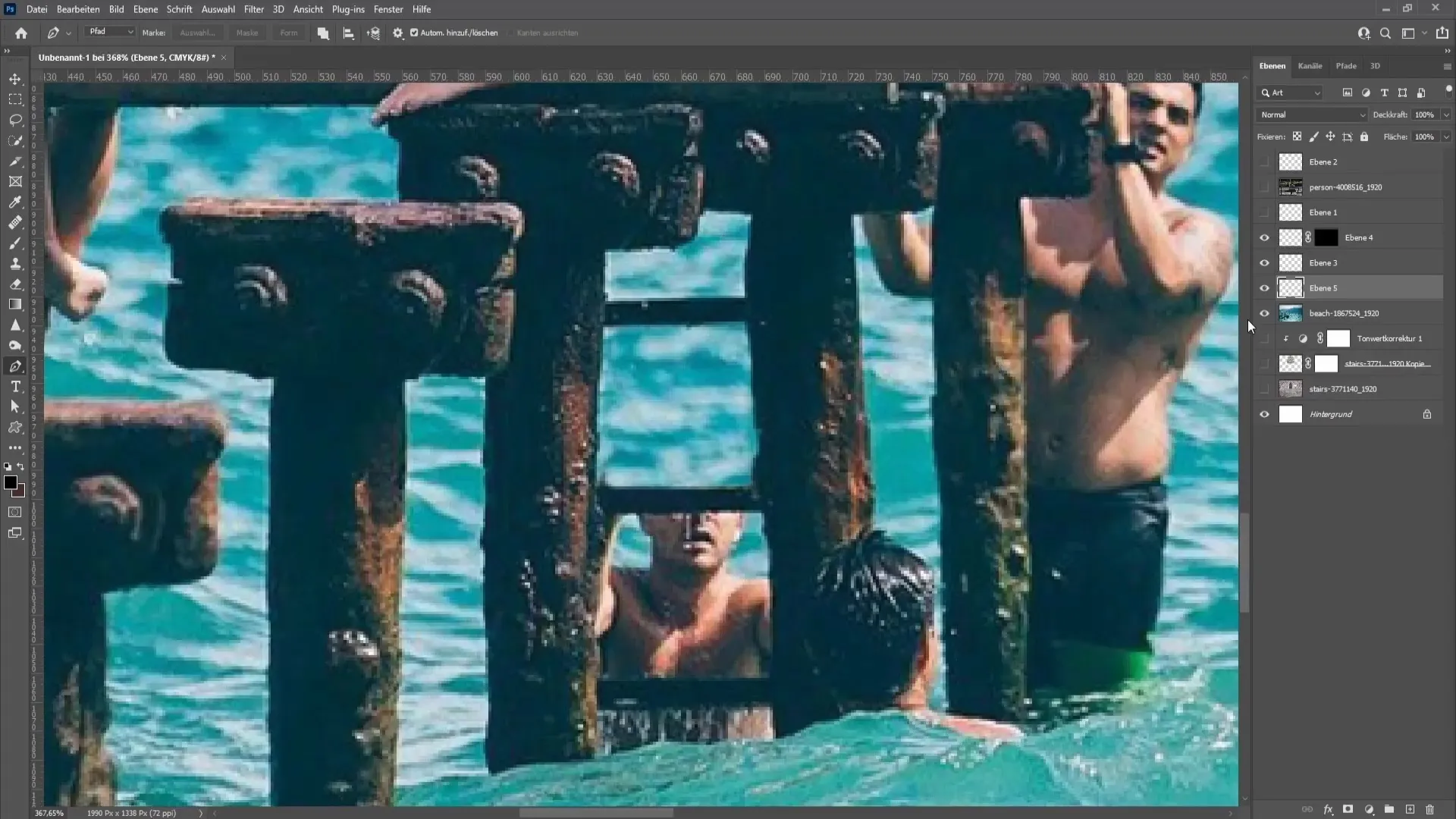The width and height of the screenshot is (1456, 819).
Task: Toggle visibility of Ebene 5 layer
Action: pos(1265,288)
